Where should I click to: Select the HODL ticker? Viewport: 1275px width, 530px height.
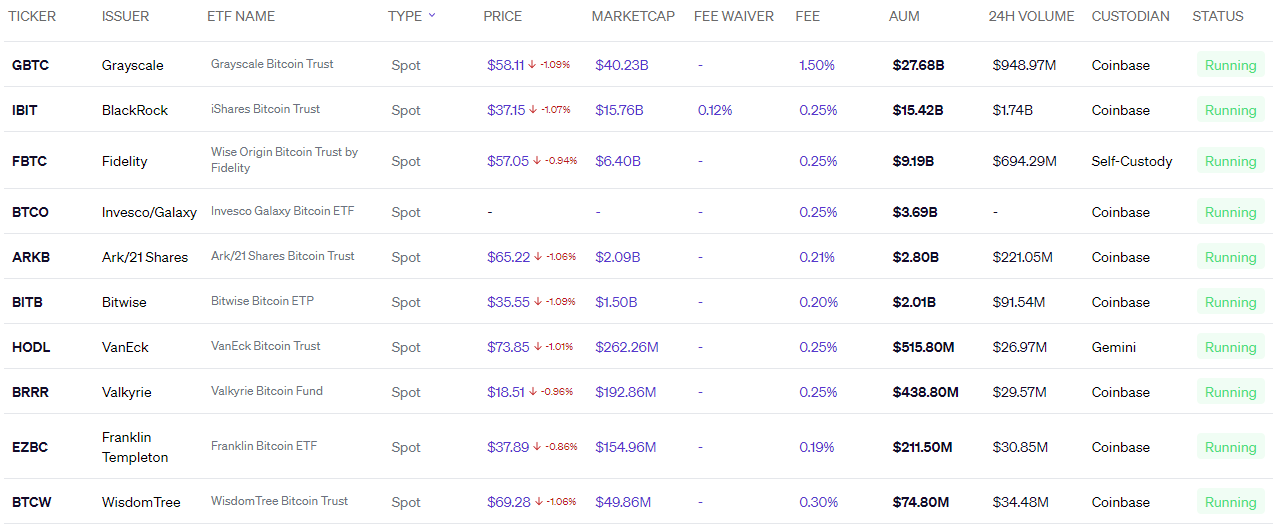pyautogui.click(x=31, y=347)
